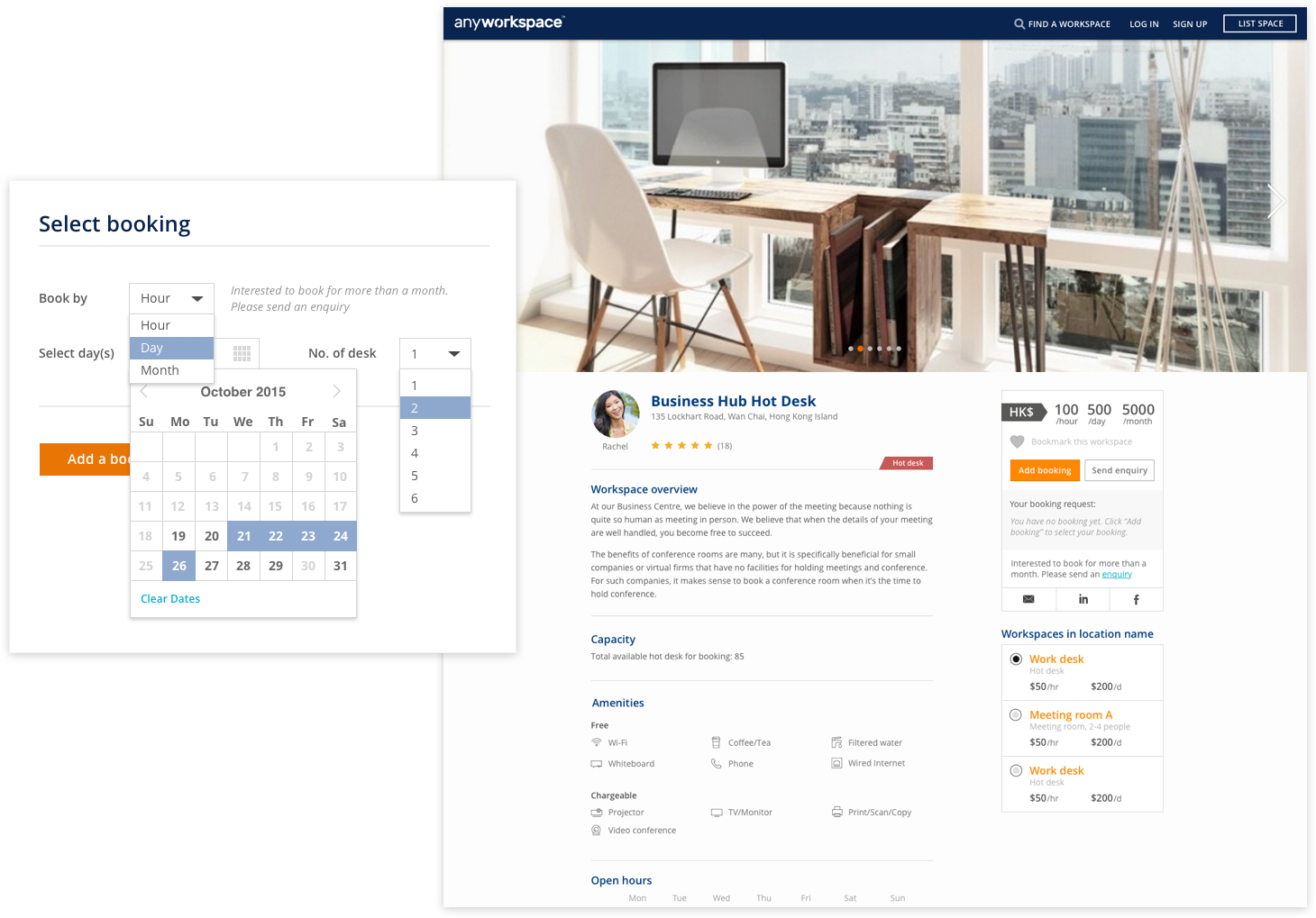Select the Meeting room A radio button
The image size is (1316, 918).
pos(1016,715)
